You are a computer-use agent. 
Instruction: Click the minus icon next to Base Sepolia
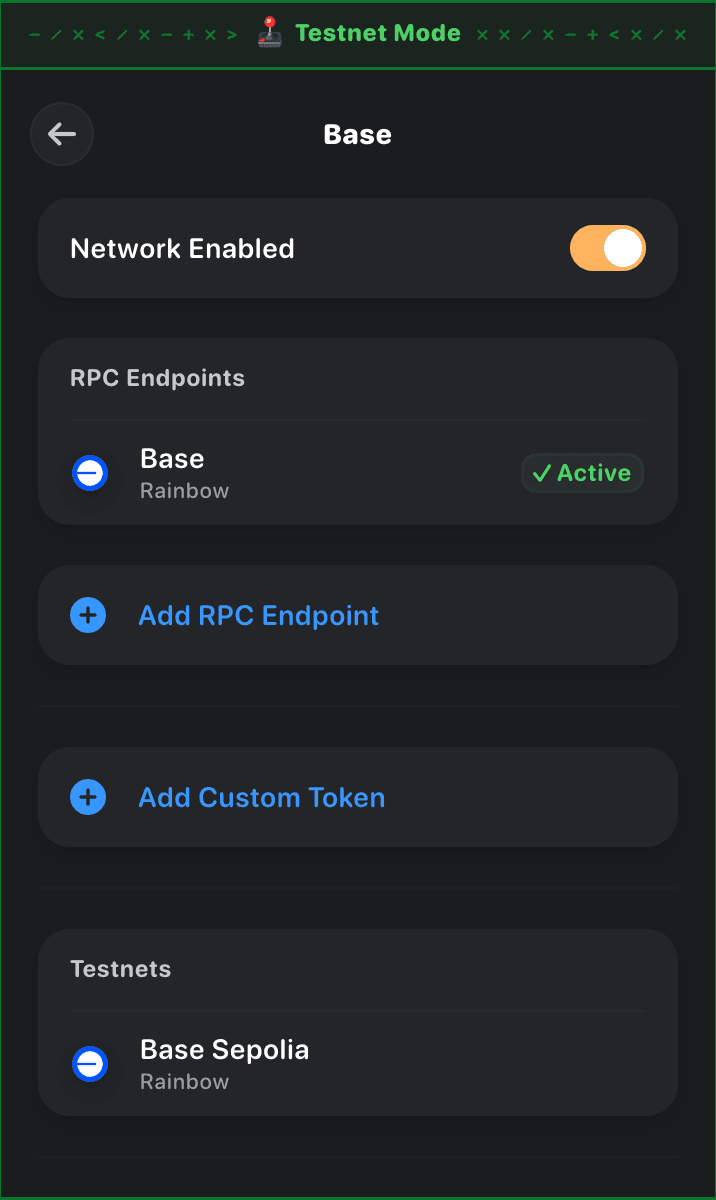(x=90, y=1064)
